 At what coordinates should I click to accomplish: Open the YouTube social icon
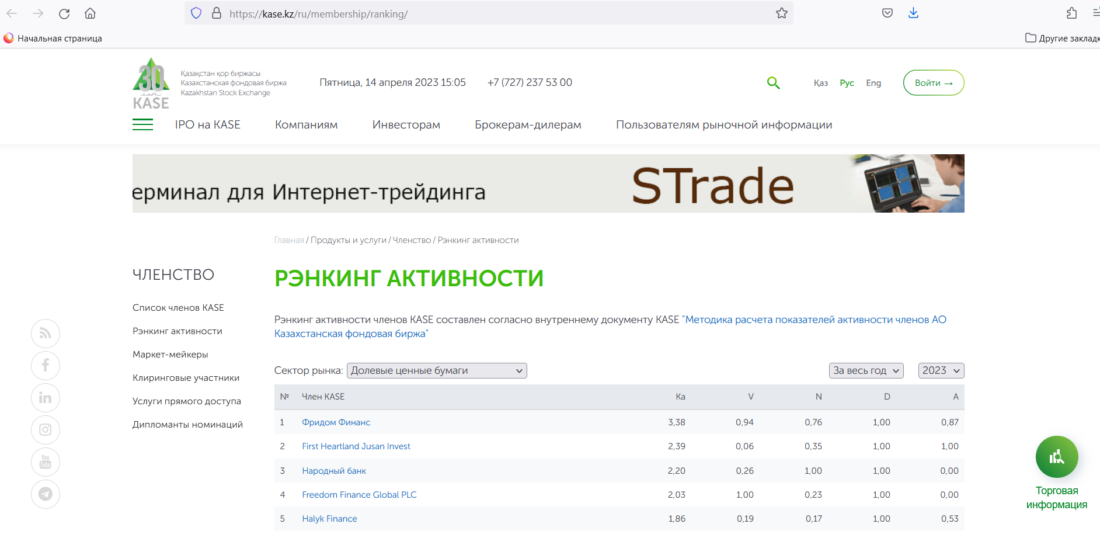(x=45, y=462)
